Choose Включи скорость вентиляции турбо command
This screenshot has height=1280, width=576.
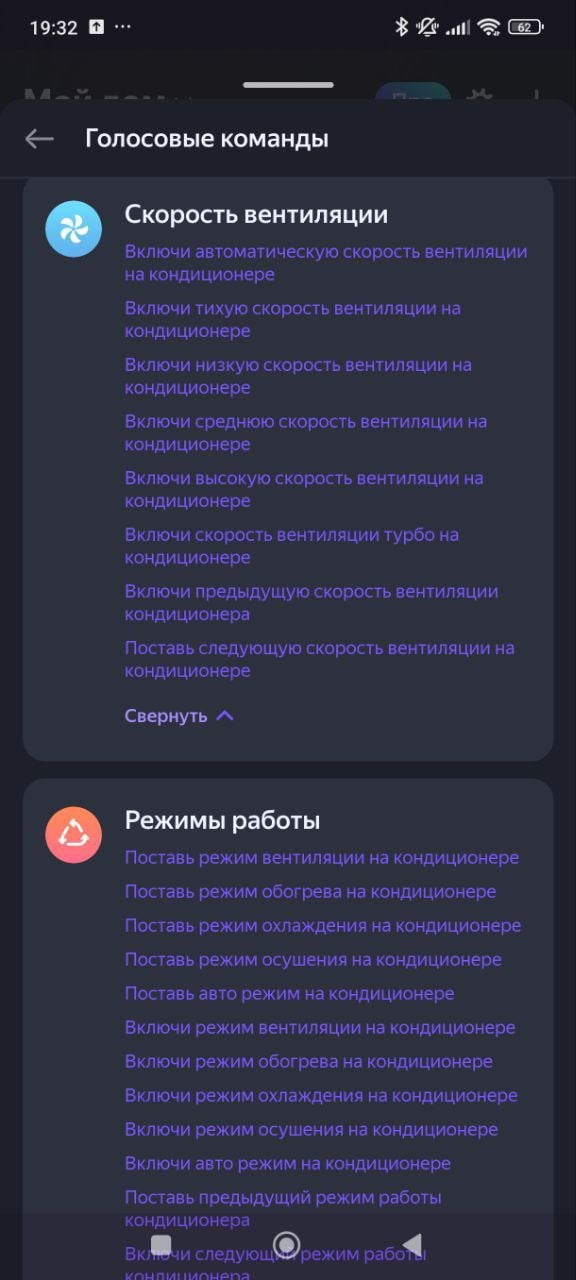coord(292,546)
